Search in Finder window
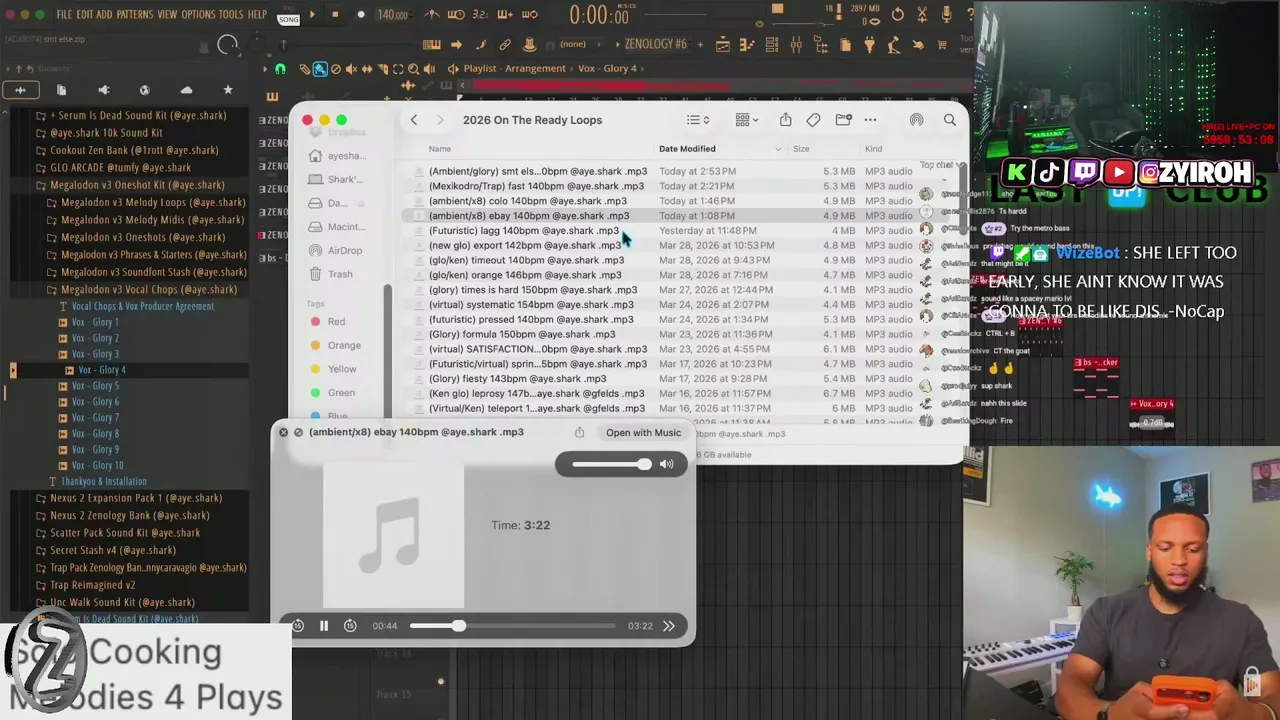Viewport: 1280px width, 720px height. 949,120
